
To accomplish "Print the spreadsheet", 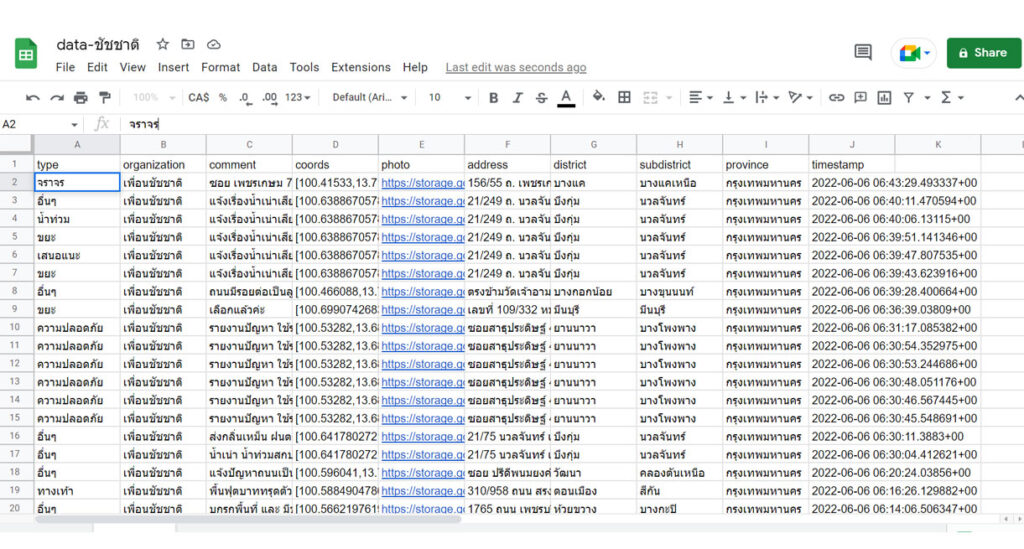I will tap(80, 98).
